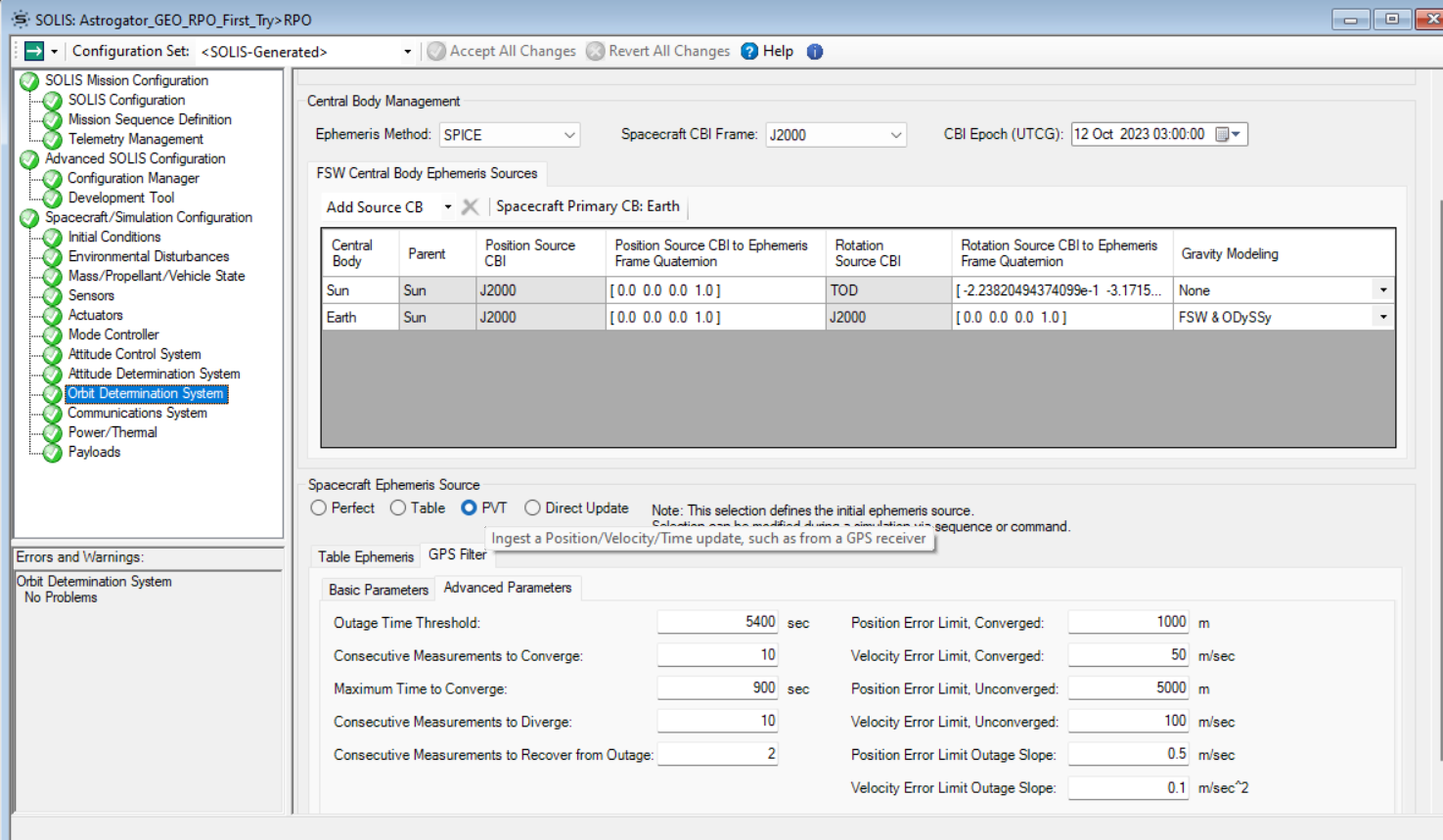Click the Revert All Changes icon
The image size is (1443, 840).
click(595, 50)
